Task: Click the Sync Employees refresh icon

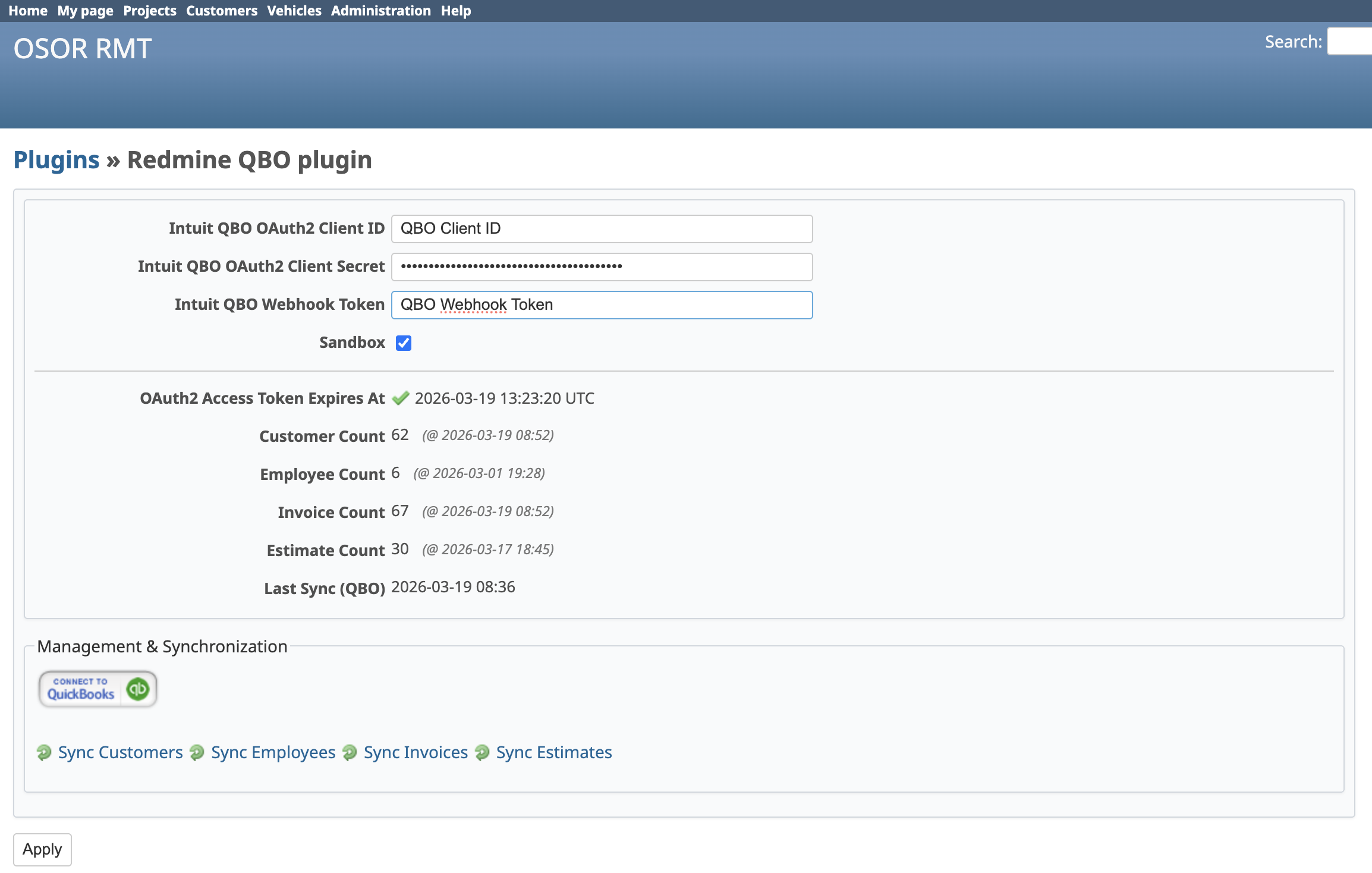Action: pyautogui.click(x=197, y=752)
